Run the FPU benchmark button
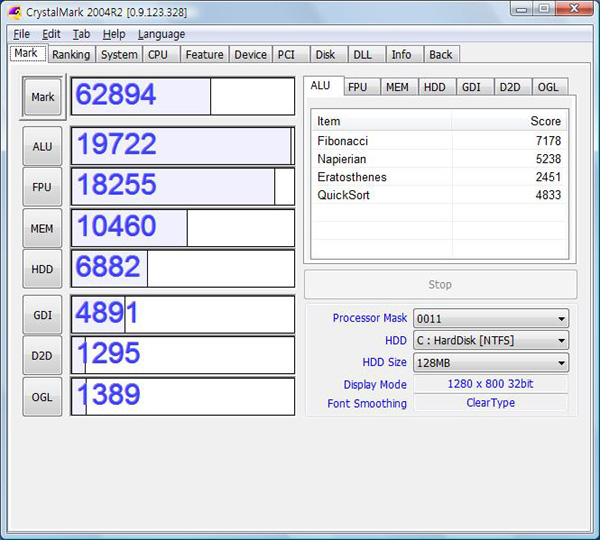The height and width of the screenshot is (540, 600). coord(42,187)
